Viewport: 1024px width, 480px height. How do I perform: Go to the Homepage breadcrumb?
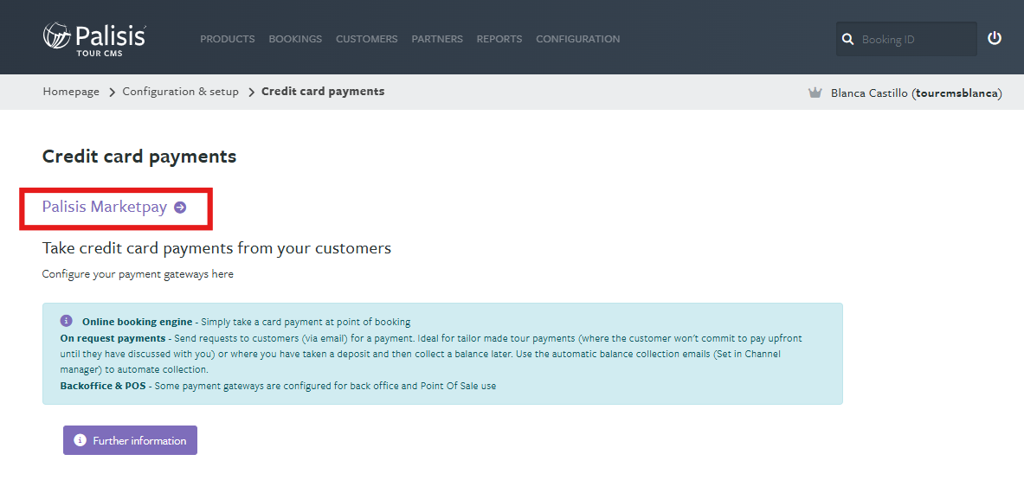coord(71,91)
